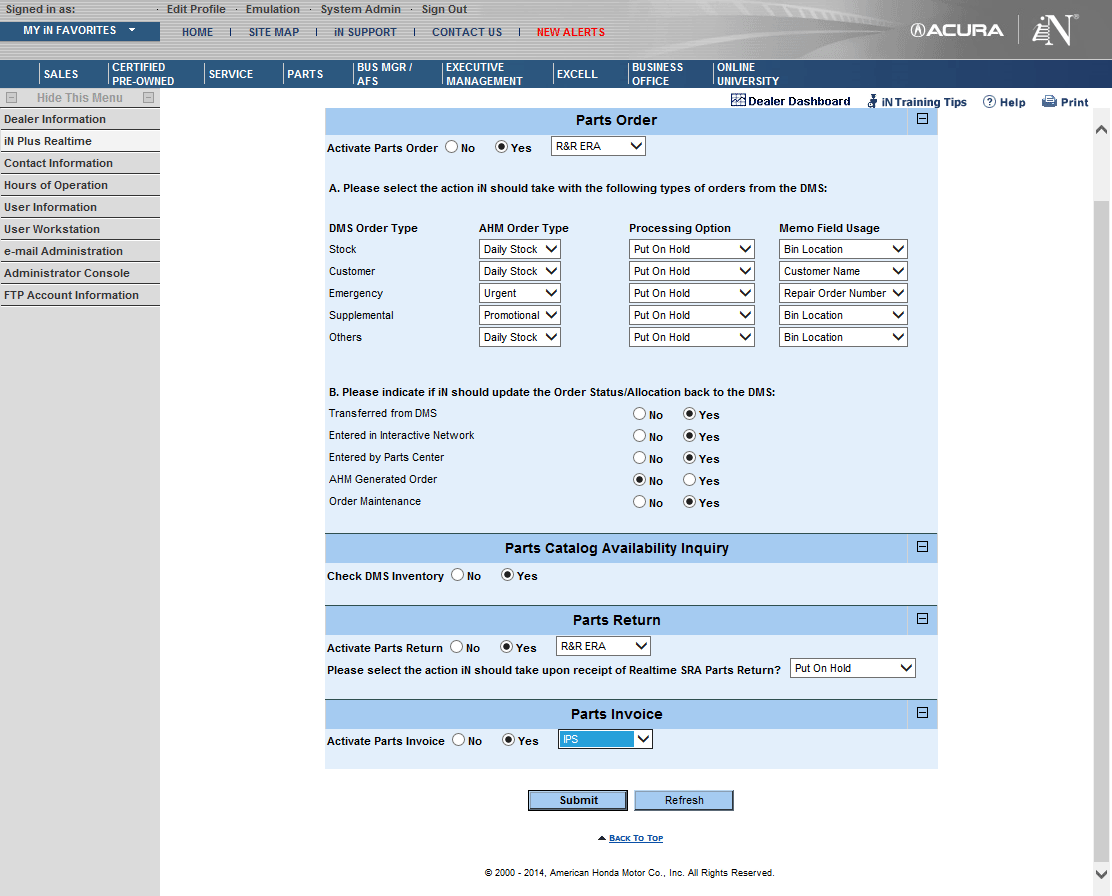
Task: Collapse the Parts Catalog Availability Inquiry section
Action: (x=922, y=547)
